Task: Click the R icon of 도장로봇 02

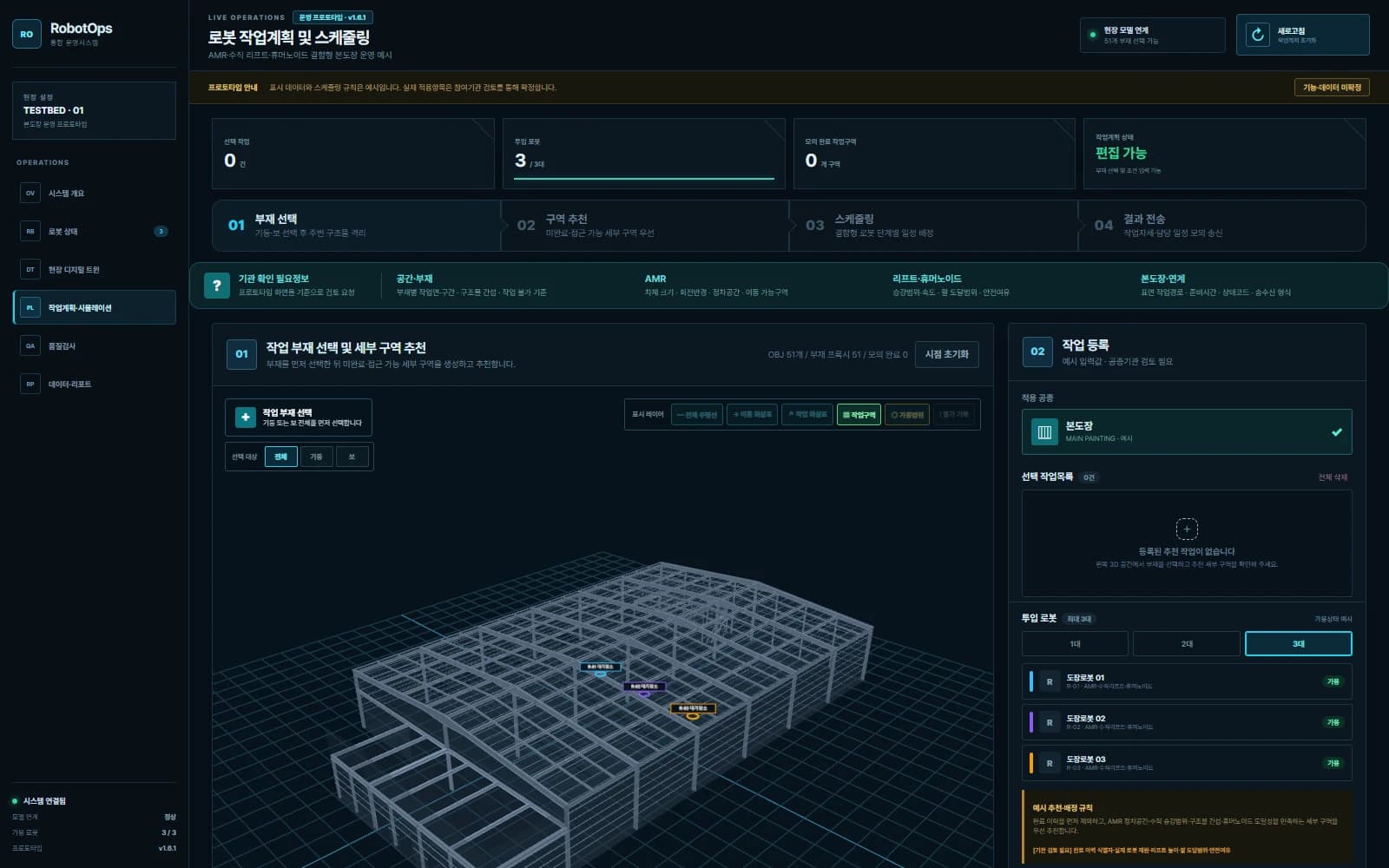Action: [1050, 722]
